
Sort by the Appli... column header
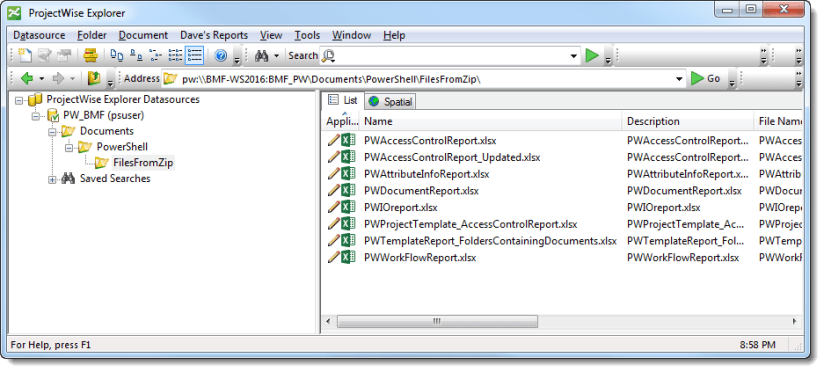coord(341,121)
